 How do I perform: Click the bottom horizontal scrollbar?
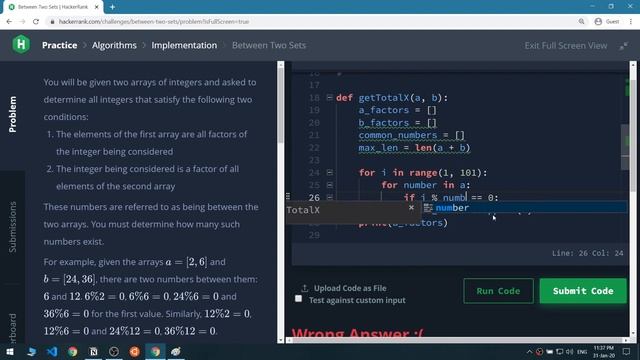(457, 340)
